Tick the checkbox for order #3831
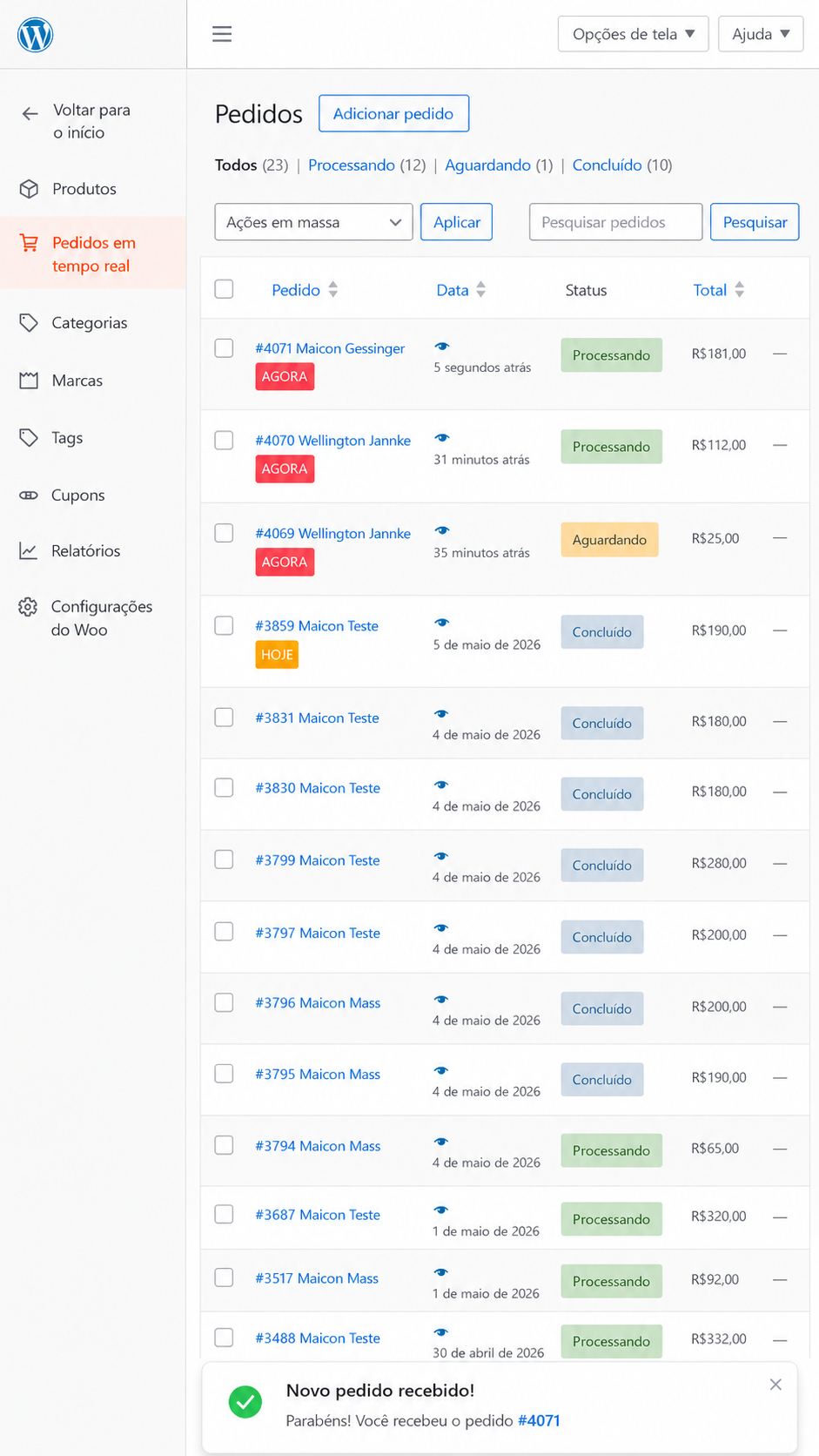The height and width of the screenshot is (1456, 819). coord(225,718)
